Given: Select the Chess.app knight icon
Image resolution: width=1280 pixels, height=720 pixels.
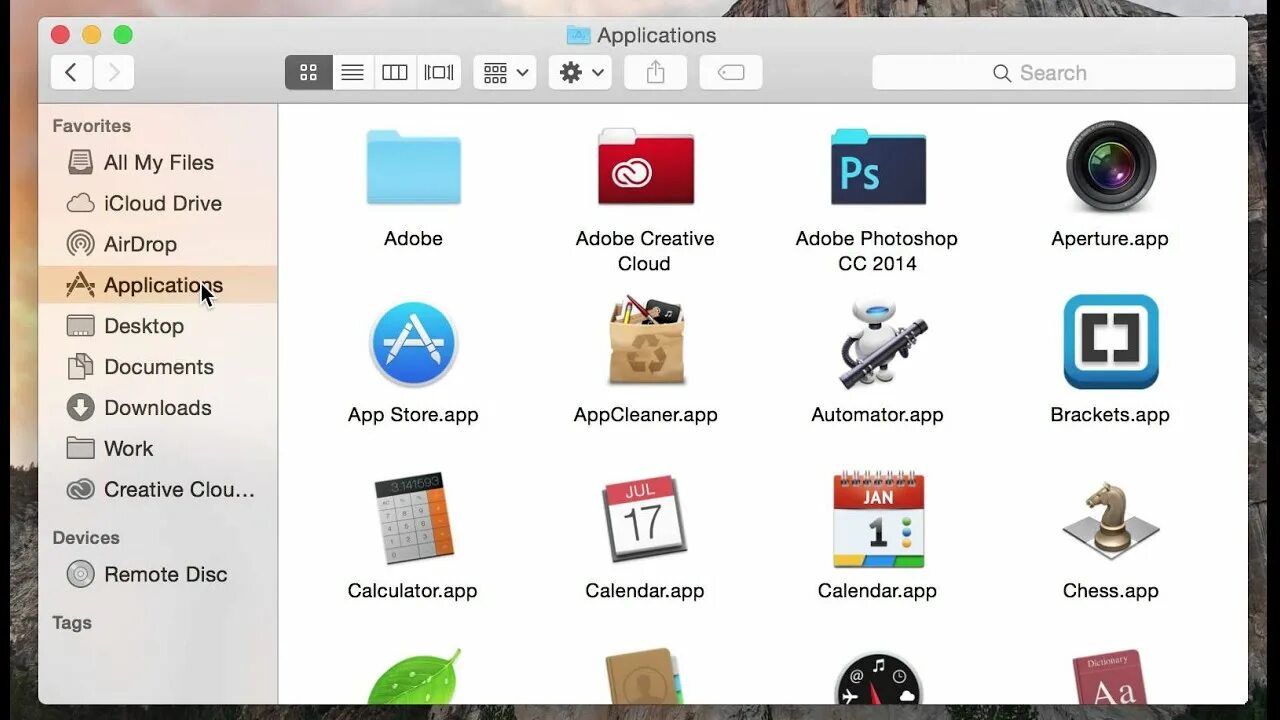Looking at the screenshot, I should (x=1110, y=520).
